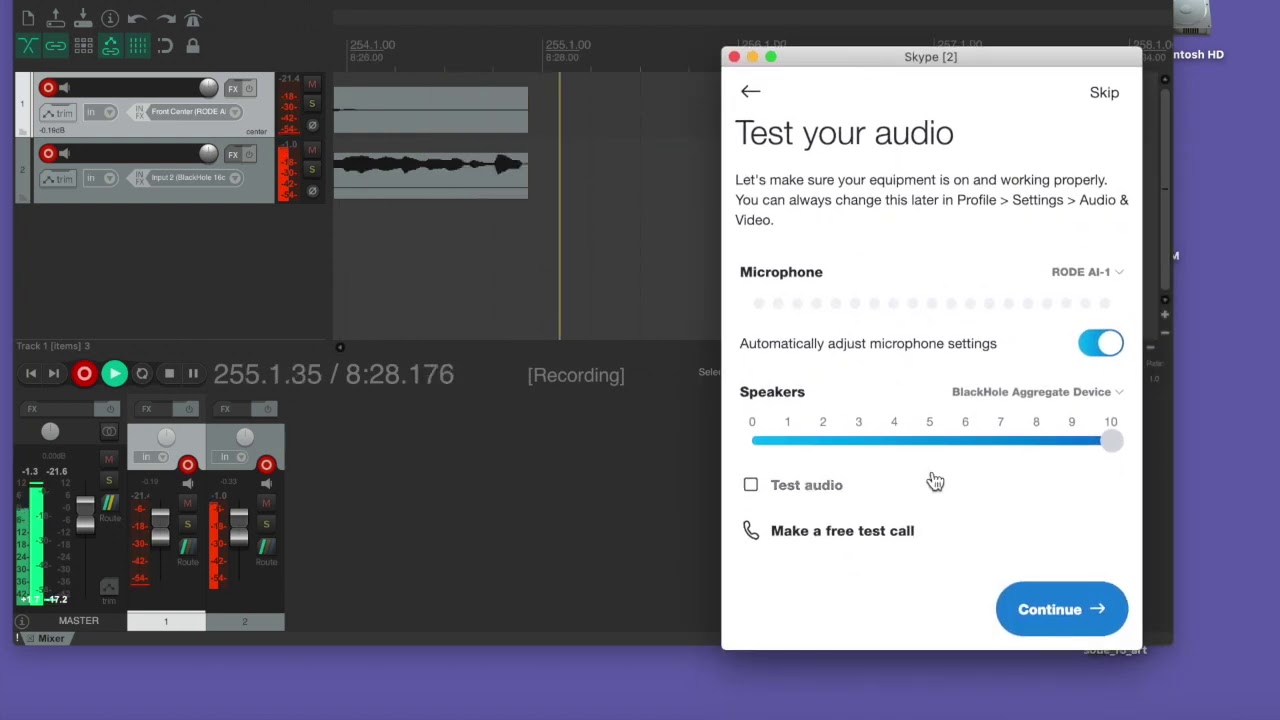
Task: Open BlackHole Aggregate Device speakers dropdown
Action: (1037, 392)
